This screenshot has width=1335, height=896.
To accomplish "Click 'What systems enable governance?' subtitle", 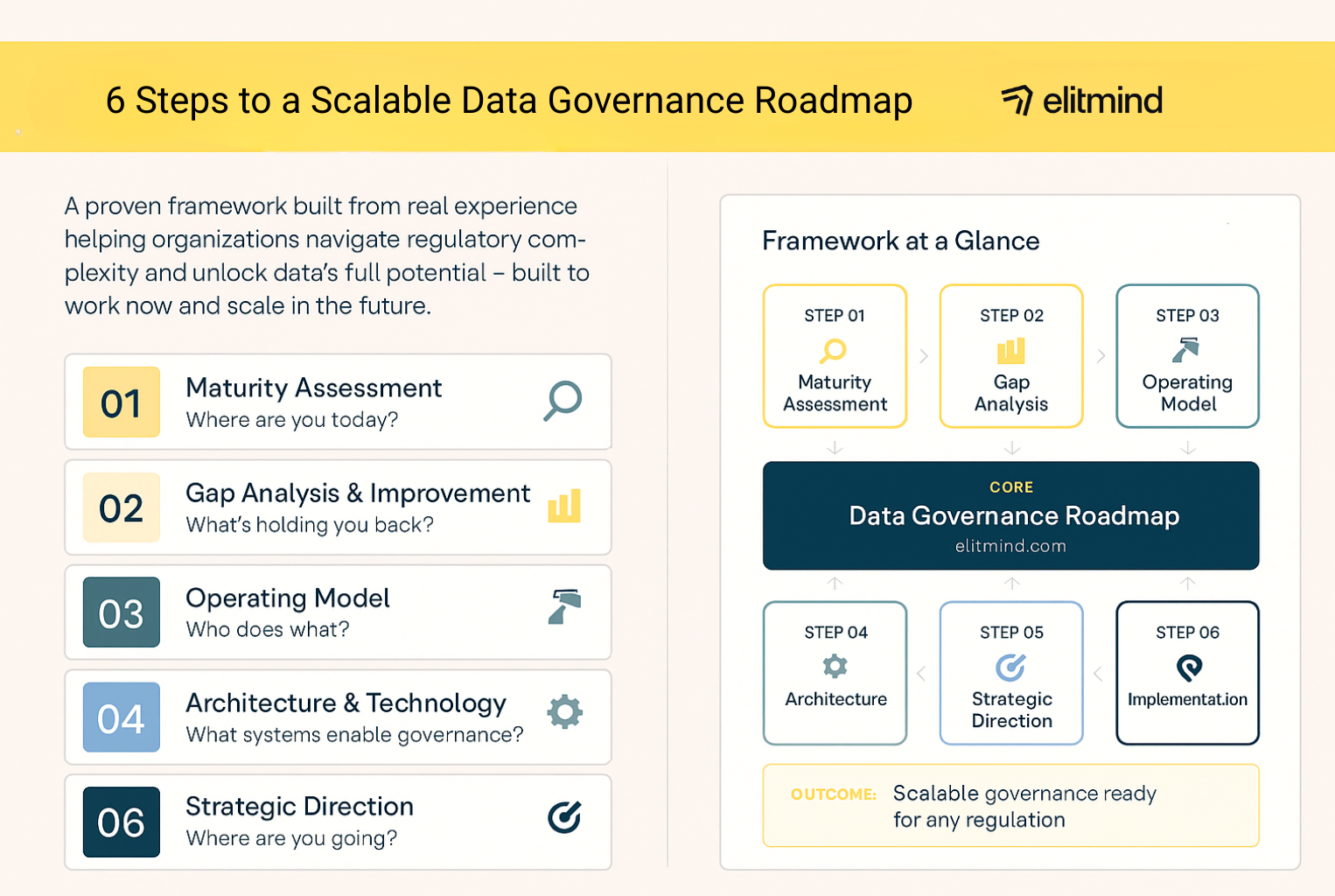I will tap(354, 735).
